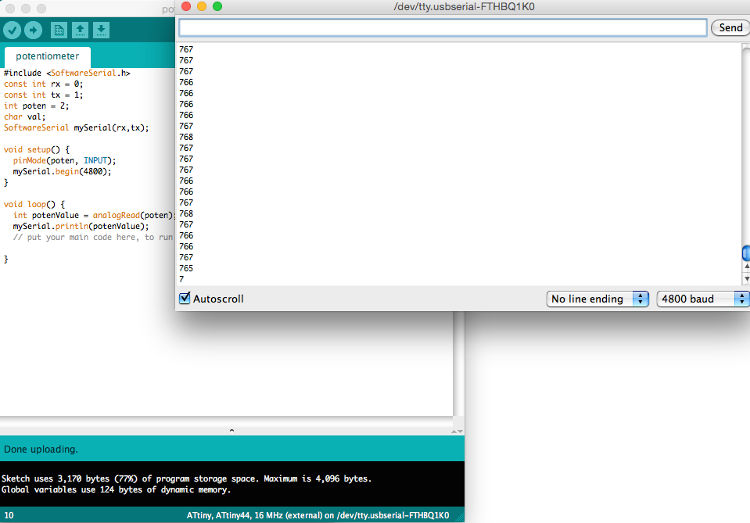This screenshot has height=523, width=750.
Task: Close the serial monitor window with red button
Action: [187, 6]
